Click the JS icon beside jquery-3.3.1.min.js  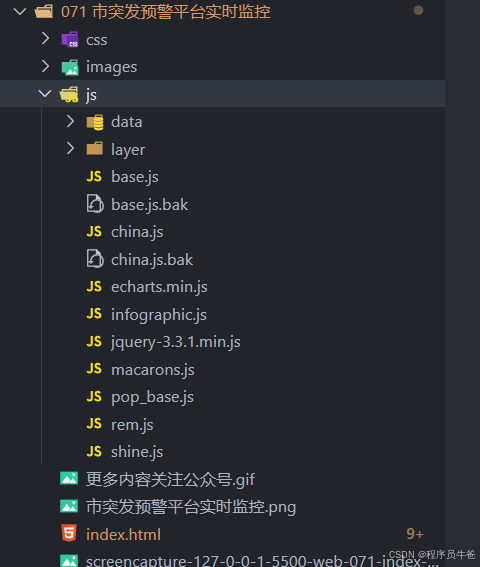[x=94, y=341]
